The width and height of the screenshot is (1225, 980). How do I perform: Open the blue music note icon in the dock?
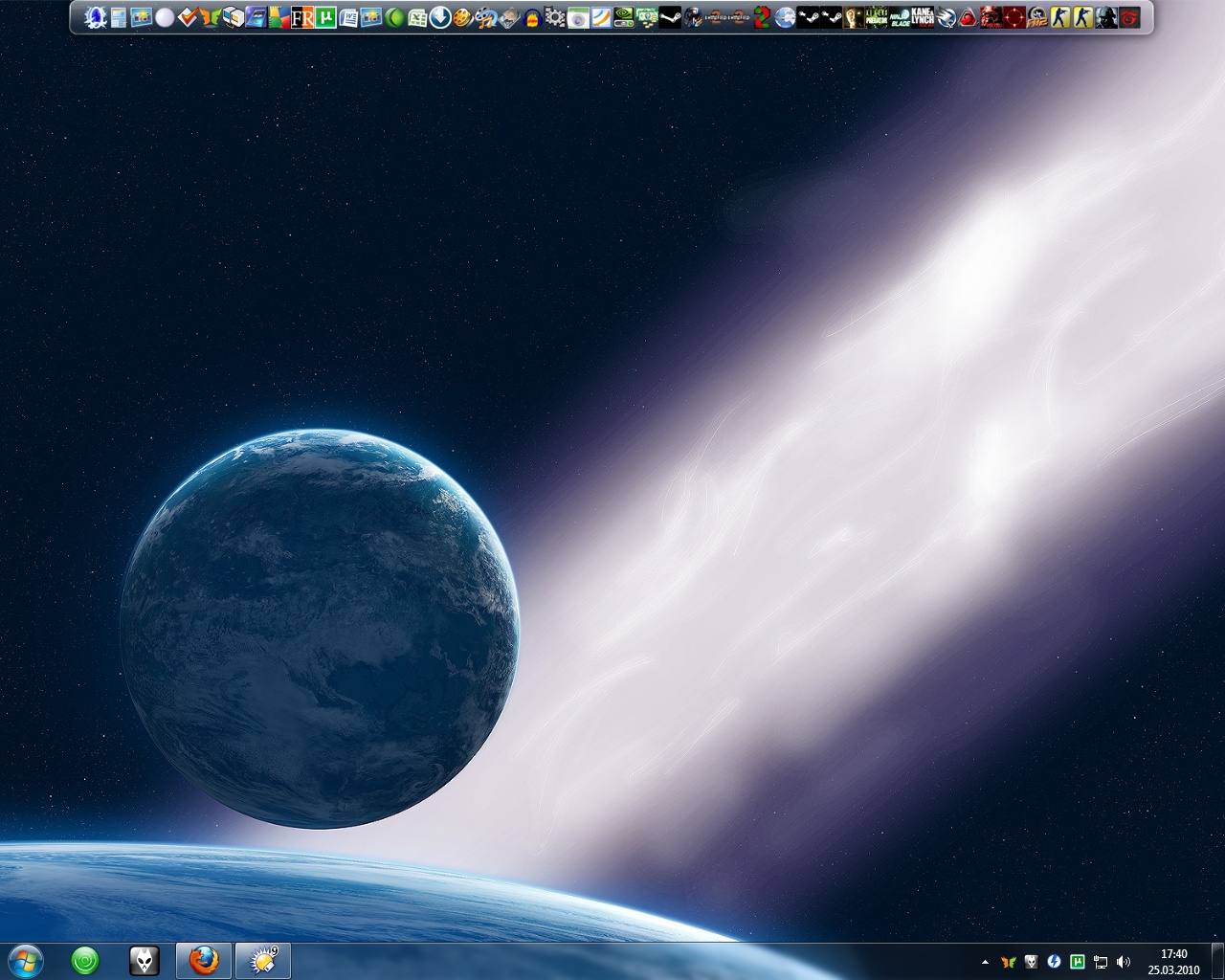click(485, 17)
